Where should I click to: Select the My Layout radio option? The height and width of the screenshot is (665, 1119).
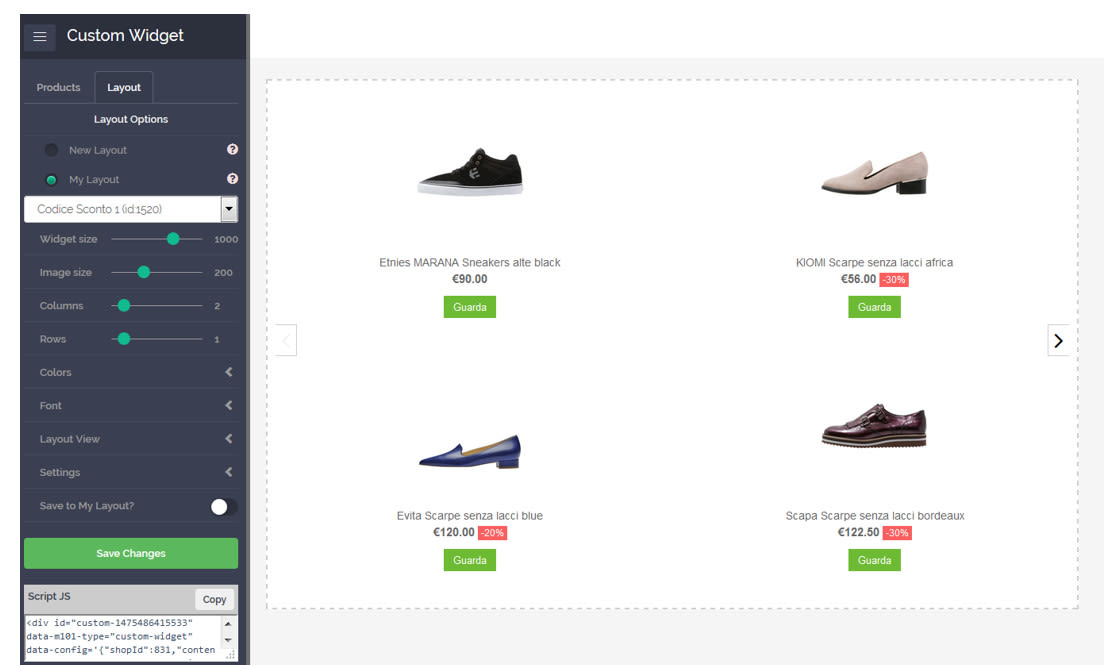coord(51,180)
